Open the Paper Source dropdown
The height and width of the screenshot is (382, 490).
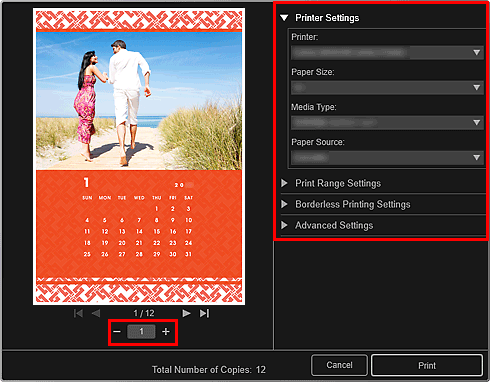tap(387, 158)
